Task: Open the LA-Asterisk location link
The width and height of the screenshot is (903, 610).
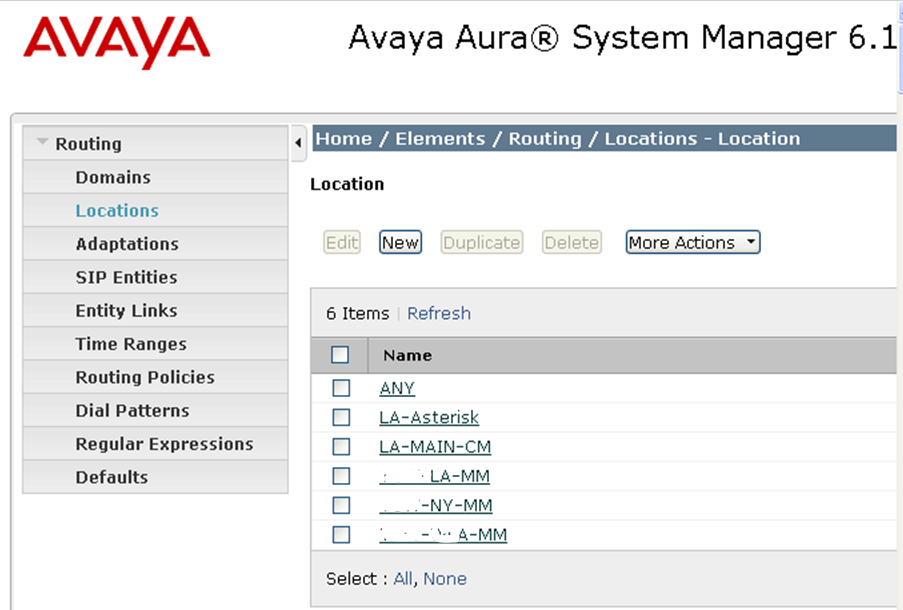Action: click(429, 417)
